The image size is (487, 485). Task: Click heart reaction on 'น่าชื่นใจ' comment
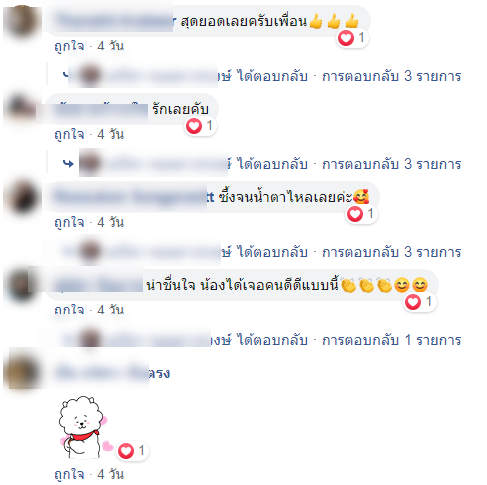(x=413, y=302)
